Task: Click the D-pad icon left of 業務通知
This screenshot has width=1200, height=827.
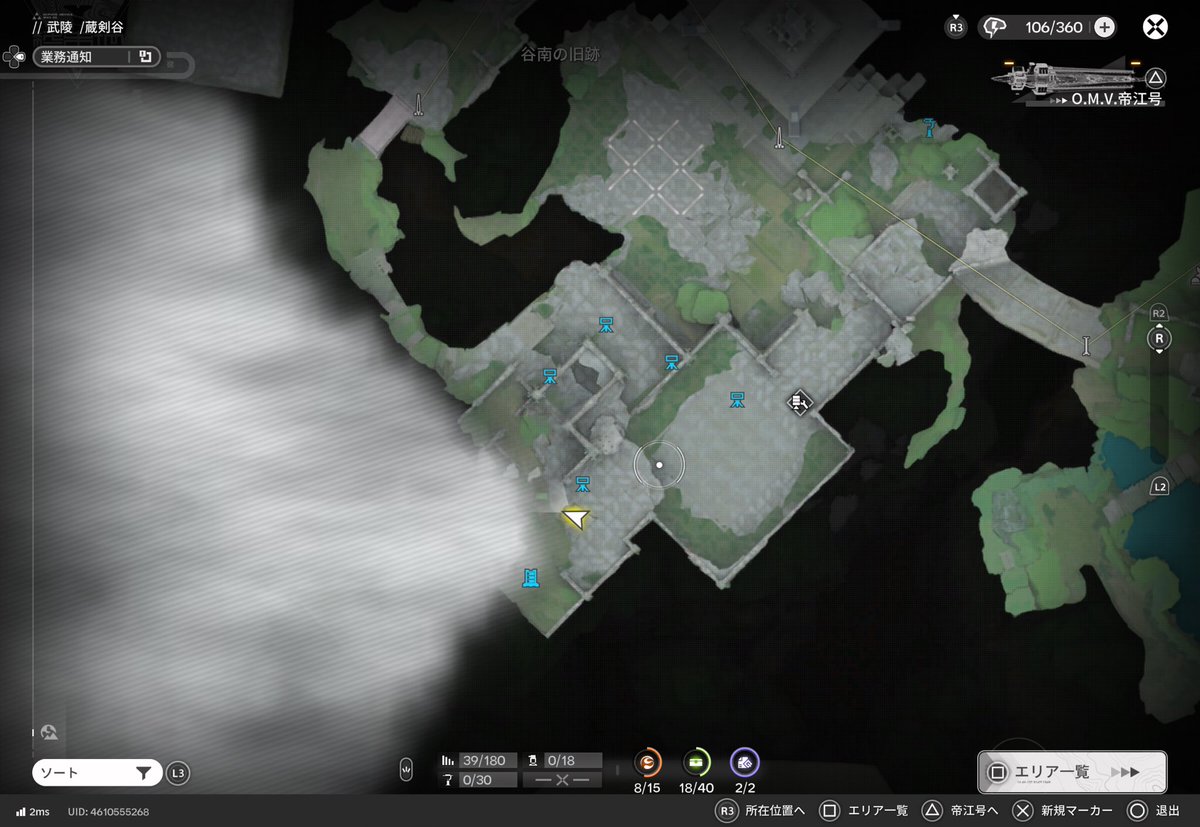Action: pyautogui.click(x=13, y=57)
